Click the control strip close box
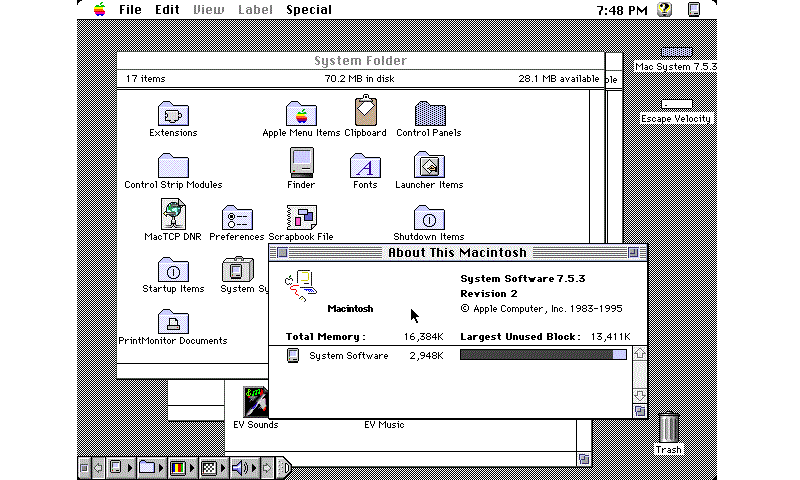800x480 pixels. [x=85, y=467]
